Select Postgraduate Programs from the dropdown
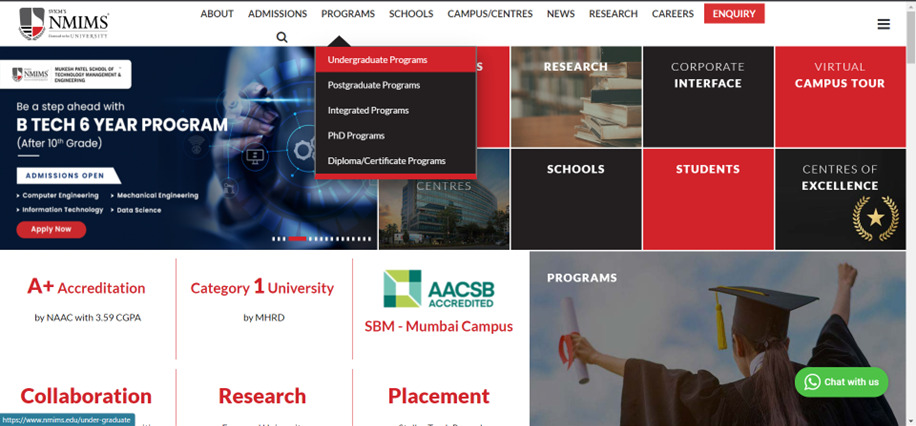The width and height of the screenshot is (916, 426). click(373, 85)
